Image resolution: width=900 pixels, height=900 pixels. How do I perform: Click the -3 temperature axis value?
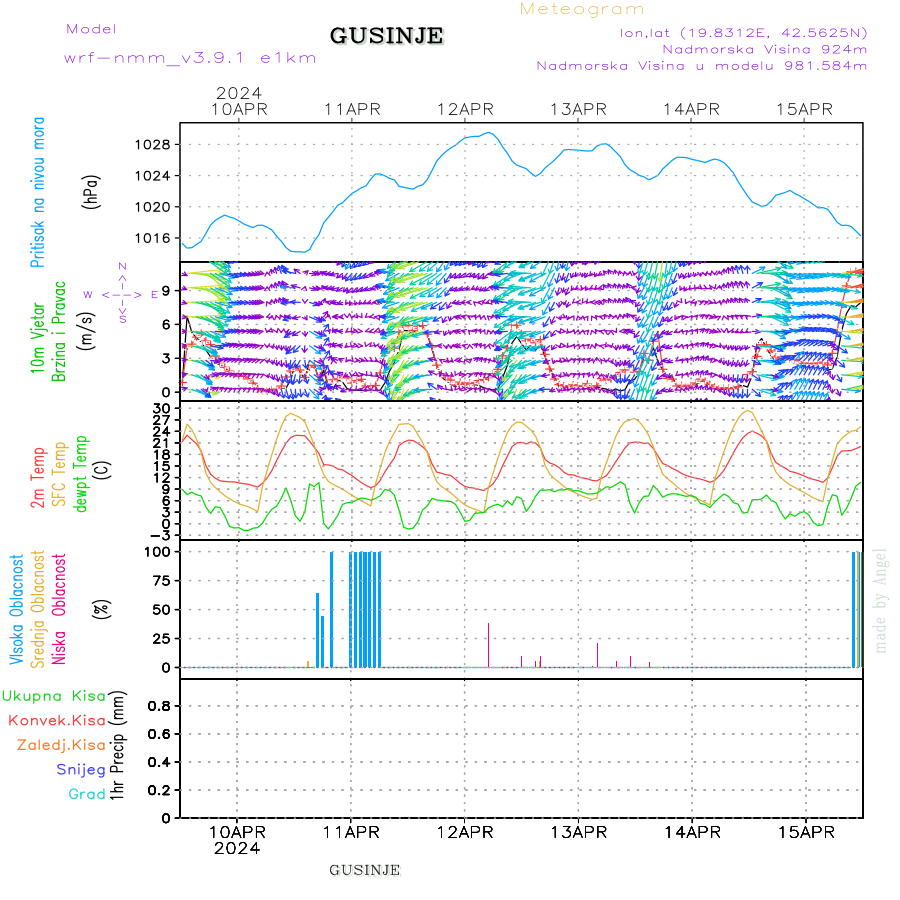(x=159, y=535)
